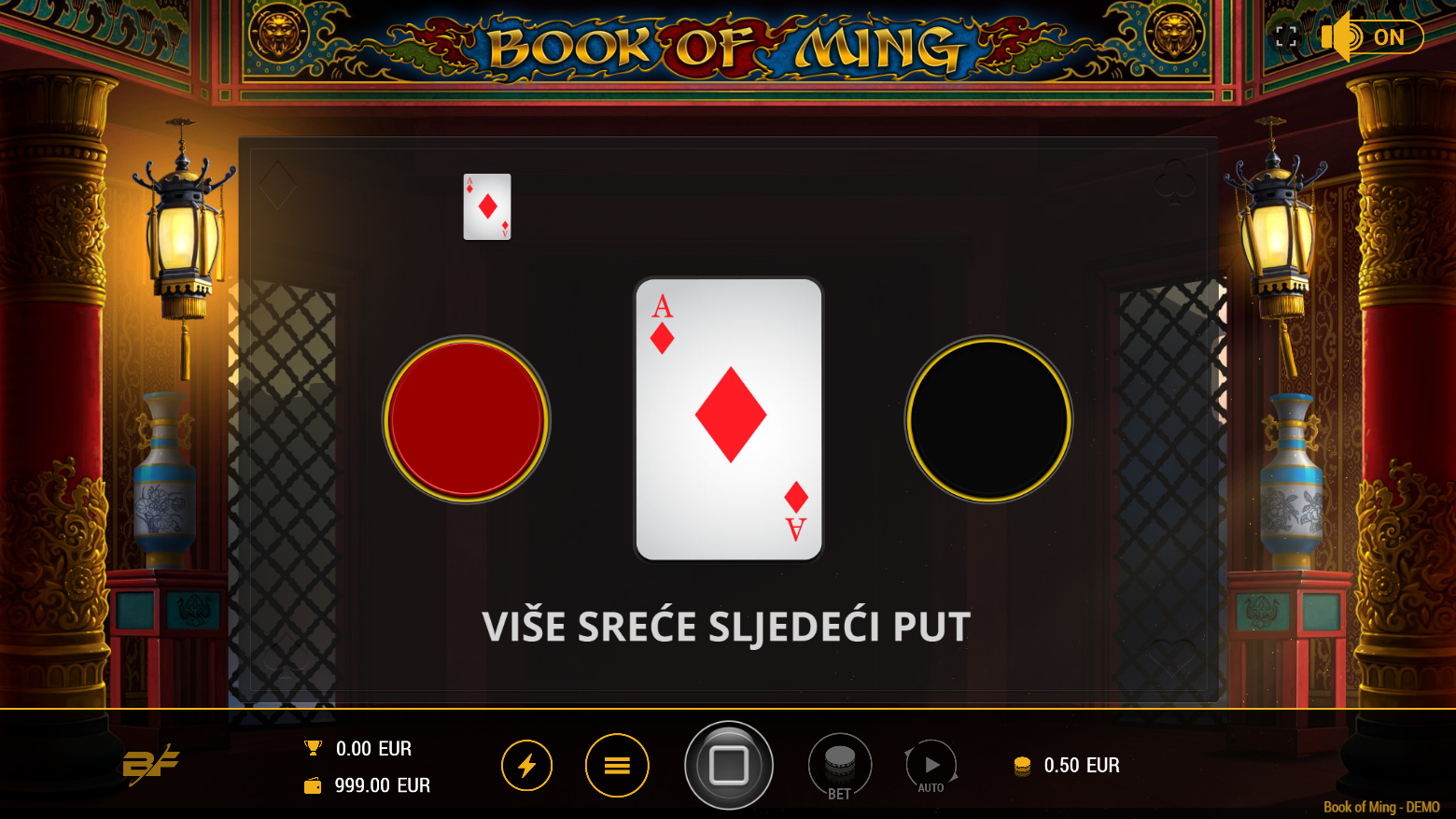Click the coin stack bet icon
Viewport: 1456px width, 819px height.
[x=1022, y=766]
